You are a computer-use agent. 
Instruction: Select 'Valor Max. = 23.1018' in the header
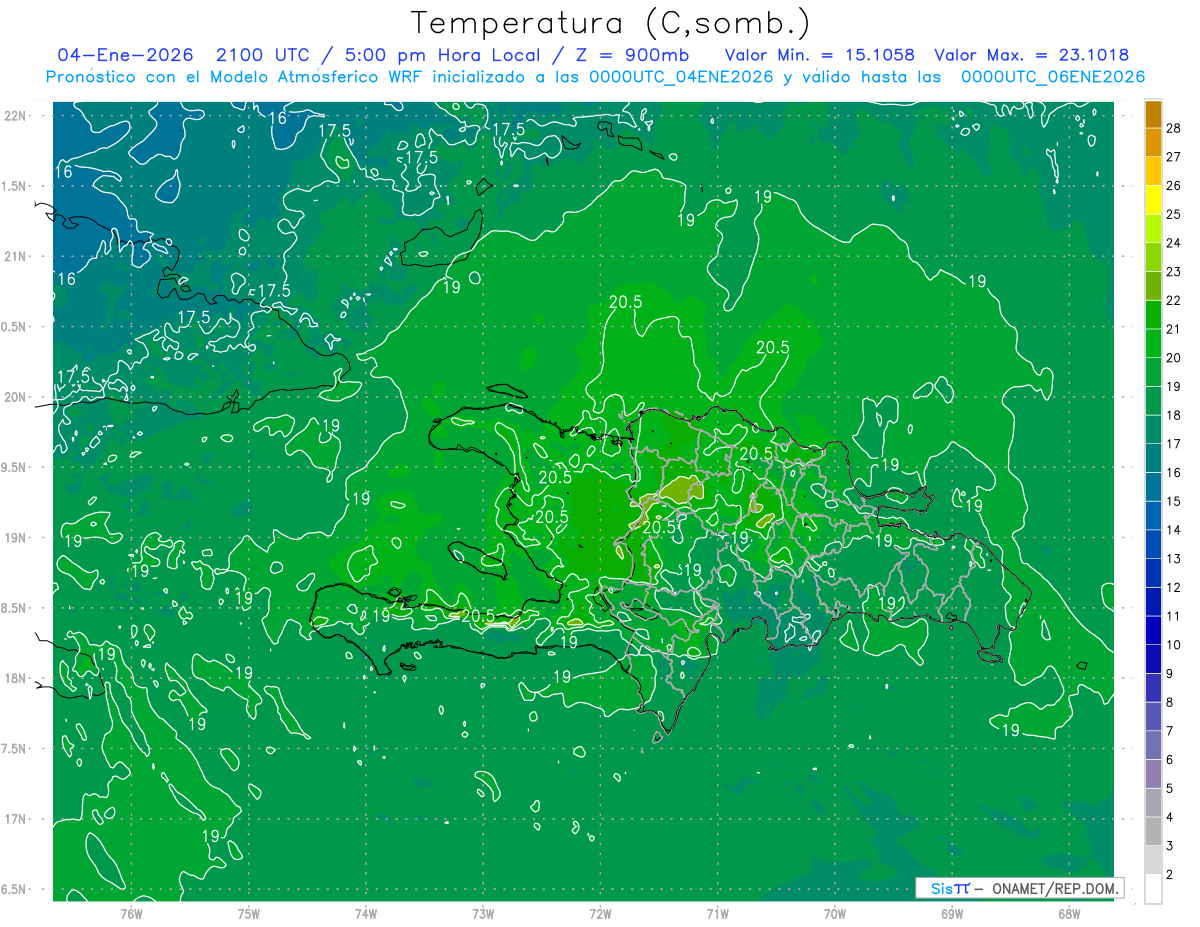click(x=1032, y=55)
